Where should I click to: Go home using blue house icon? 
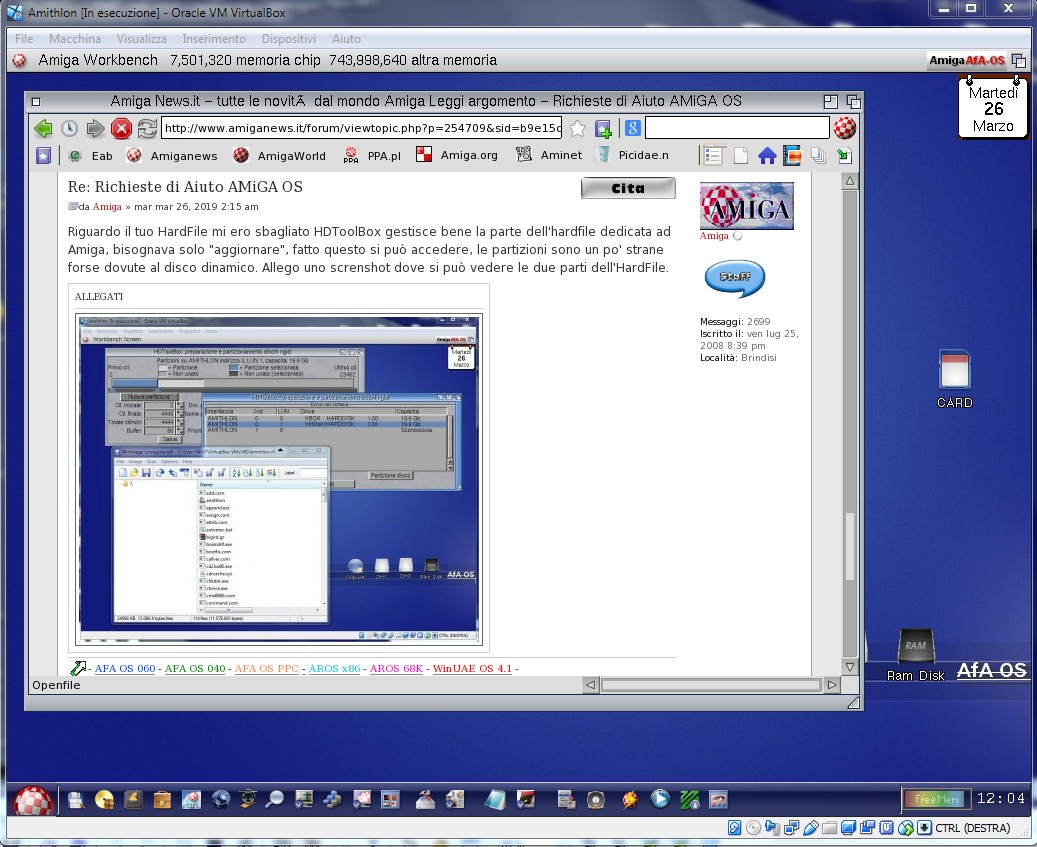(767, 156)
